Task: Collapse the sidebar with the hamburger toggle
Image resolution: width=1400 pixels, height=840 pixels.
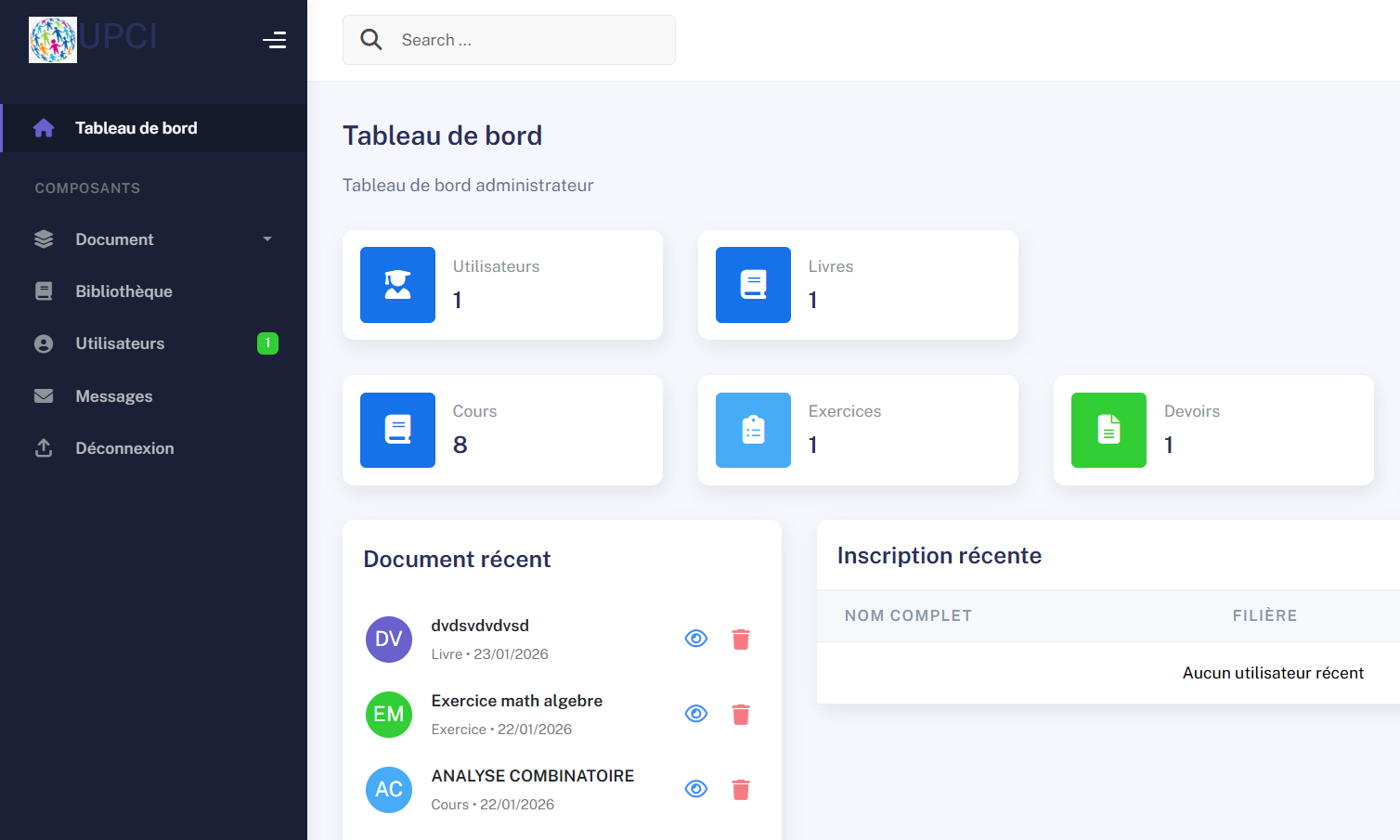Action: [275, 40]
